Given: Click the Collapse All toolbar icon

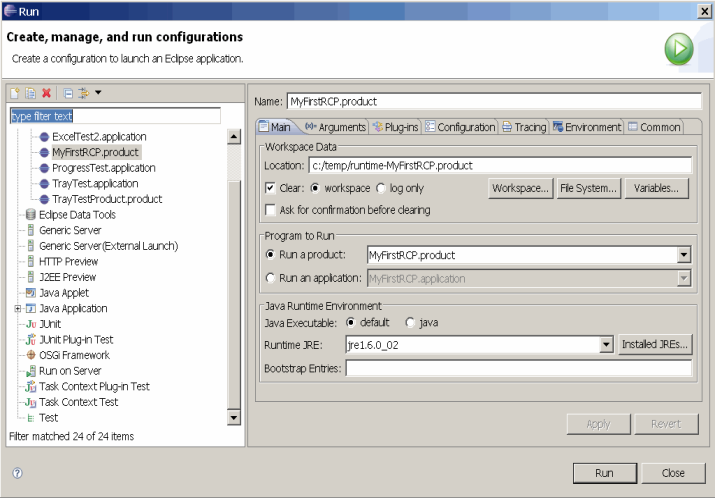Looking at the screenshot, I should click(68, 93).
